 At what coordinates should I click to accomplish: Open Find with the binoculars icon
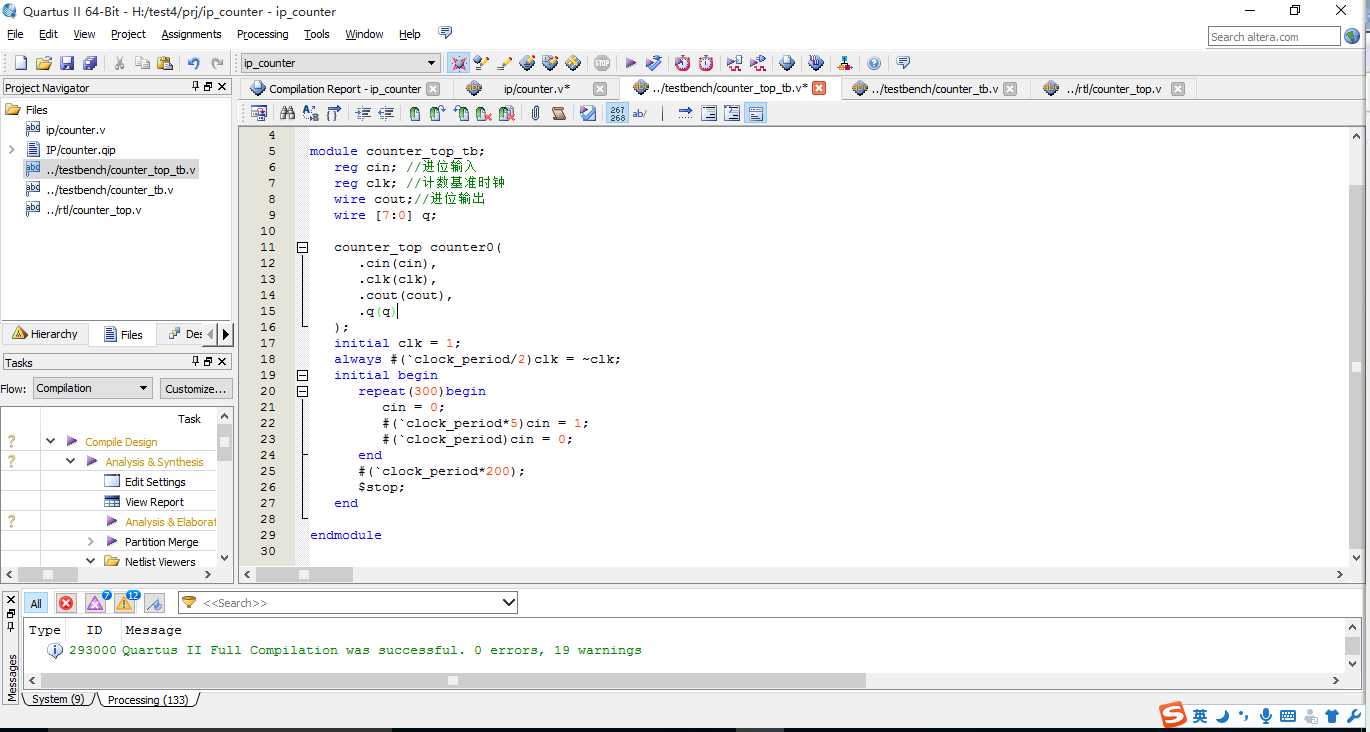(288, 113)
